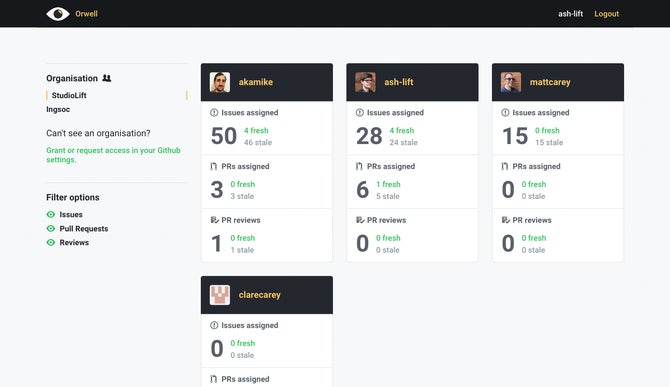Click ash-lift's PRs assigned icon
Image resolution: width=670 pixels, height=387 pixels.
click(359, 166)
